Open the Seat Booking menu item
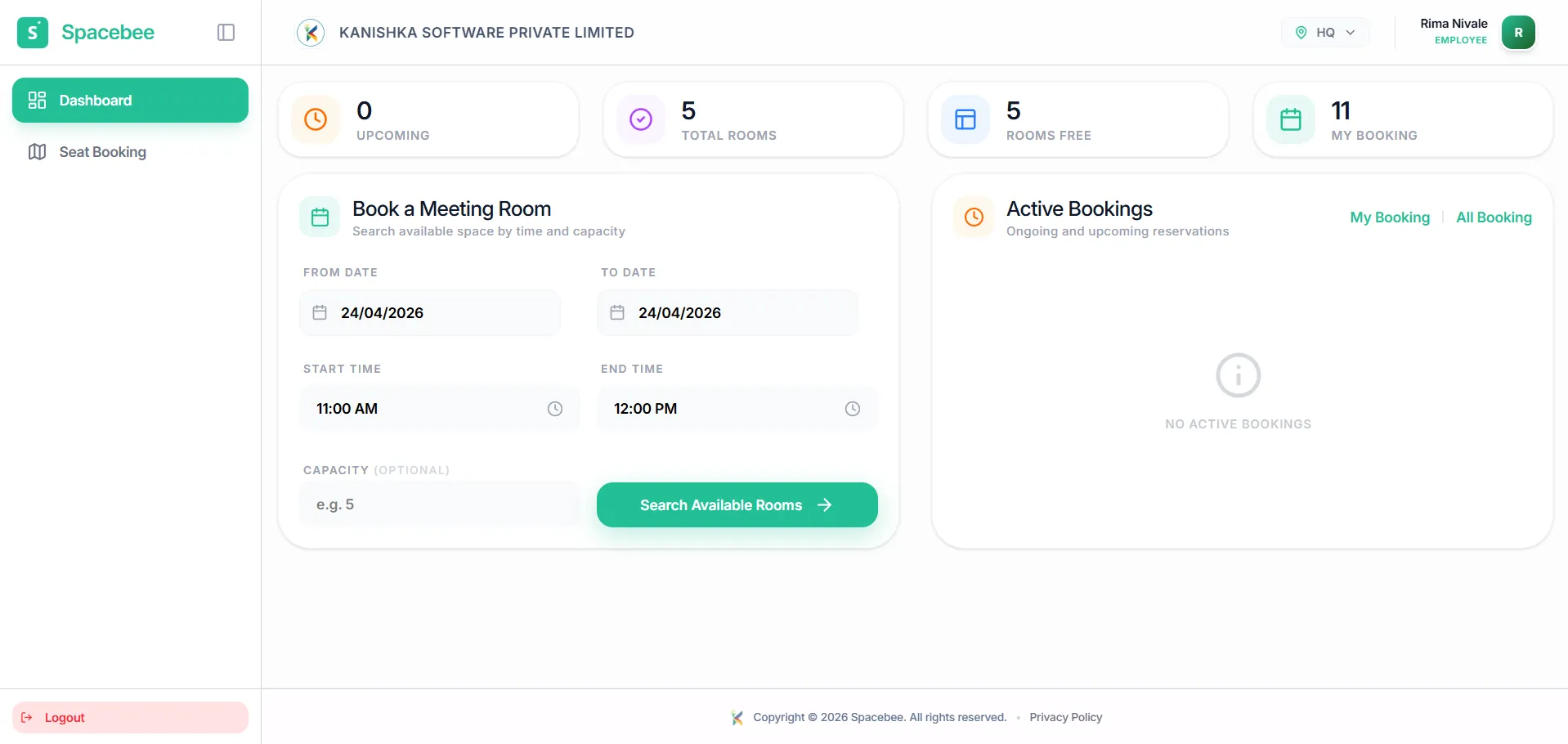Screen dimensions: 1568x744 tap(130, 152)
